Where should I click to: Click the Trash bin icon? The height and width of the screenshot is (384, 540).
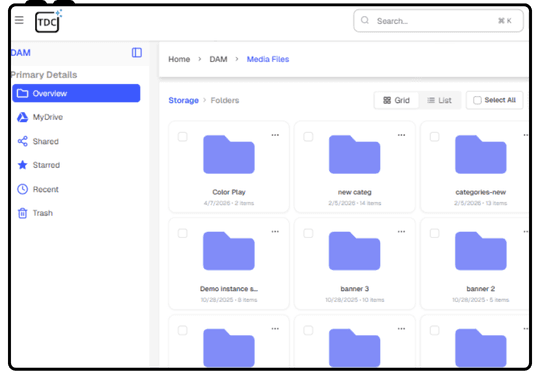click(x=23, y=213)
